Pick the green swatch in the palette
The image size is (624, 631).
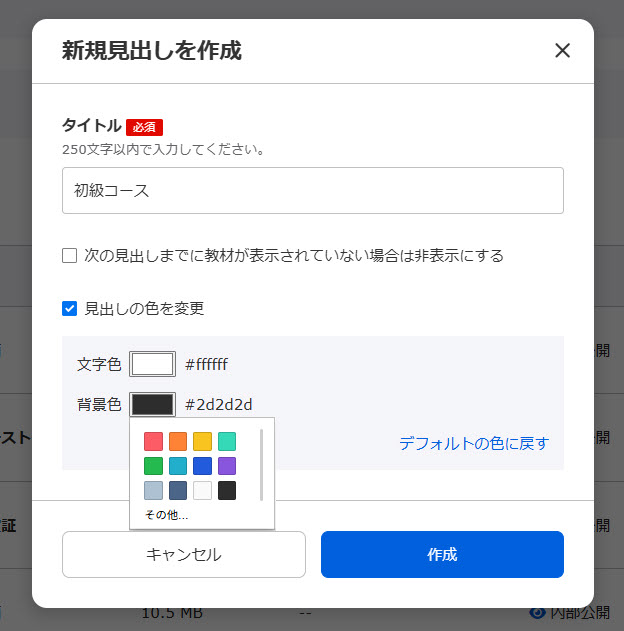(x=153, y=466)
